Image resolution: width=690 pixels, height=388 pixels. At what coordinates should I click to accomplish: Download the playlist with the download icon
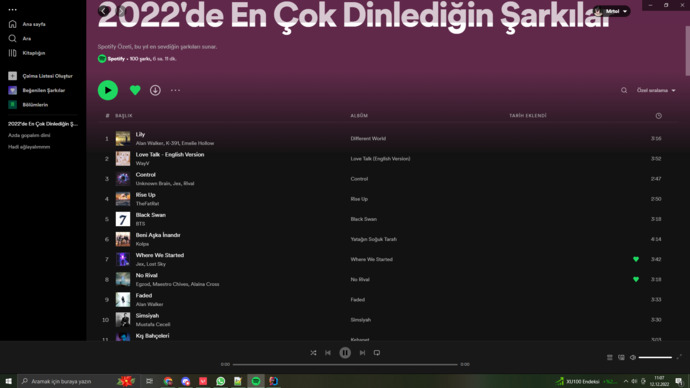(x=155, y=90)
